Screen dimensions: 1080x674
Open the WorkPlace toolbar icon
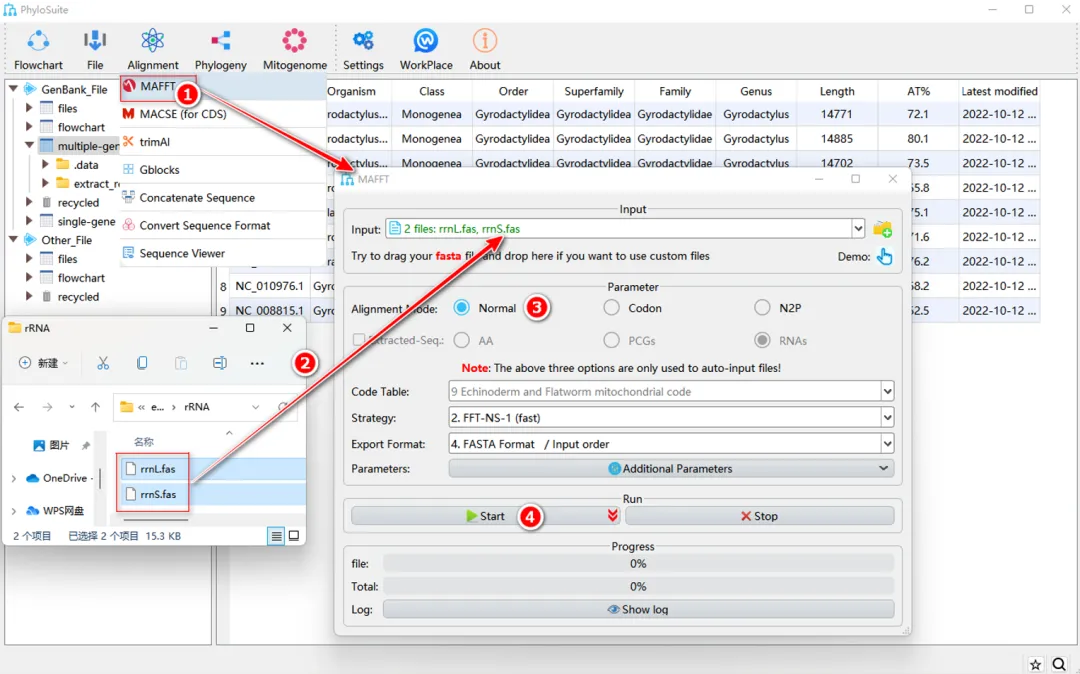pos(426,50)
